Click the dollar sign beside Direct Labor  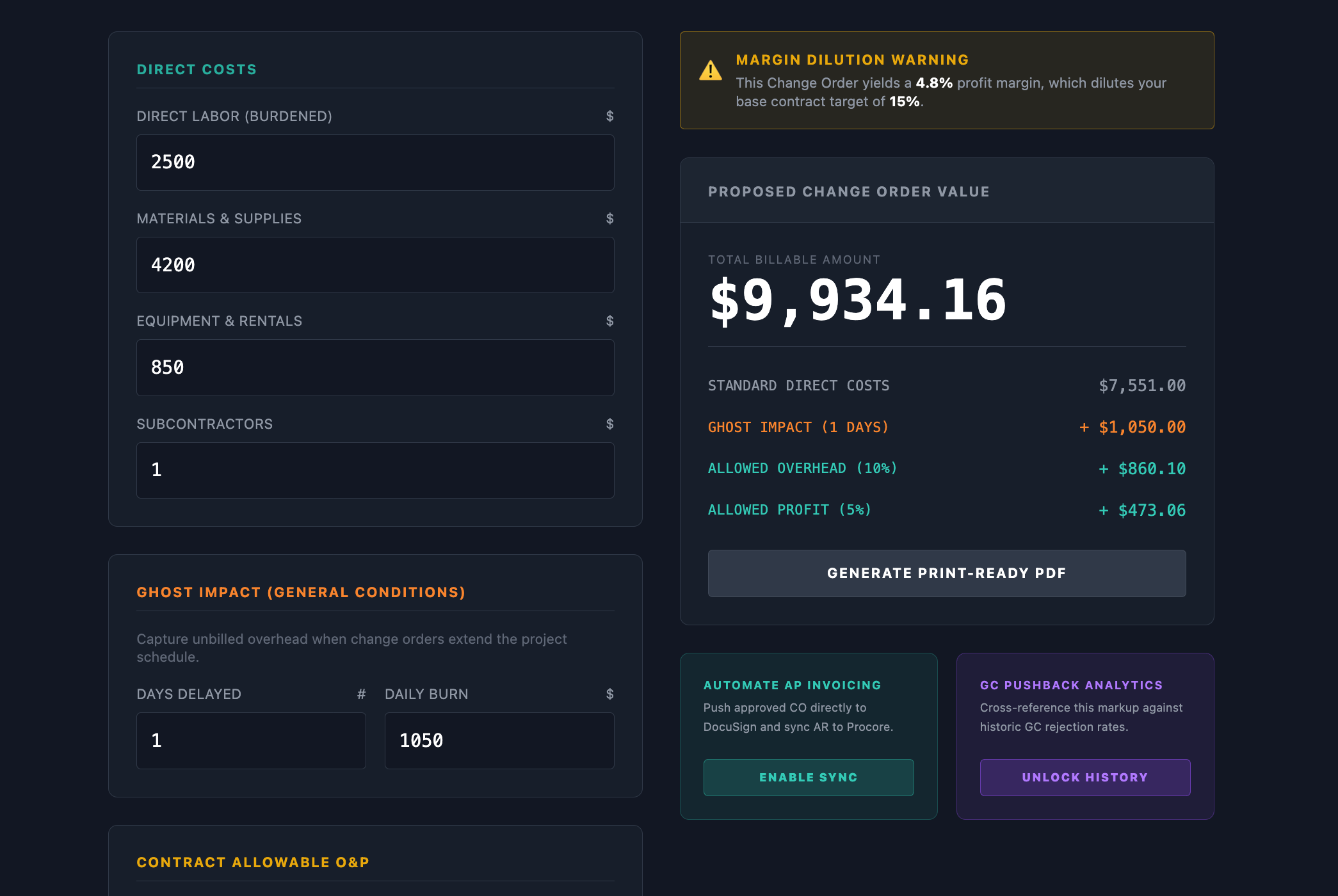click(609, 116)
